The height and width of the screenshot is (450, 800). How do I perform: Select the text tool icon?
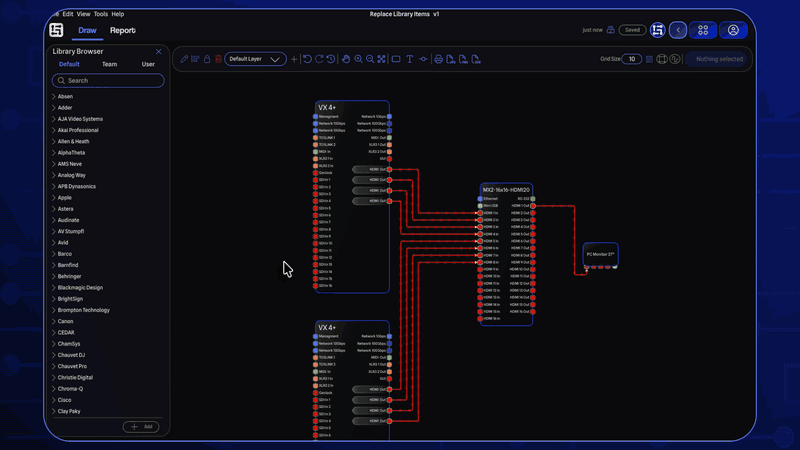pos(410,59)
